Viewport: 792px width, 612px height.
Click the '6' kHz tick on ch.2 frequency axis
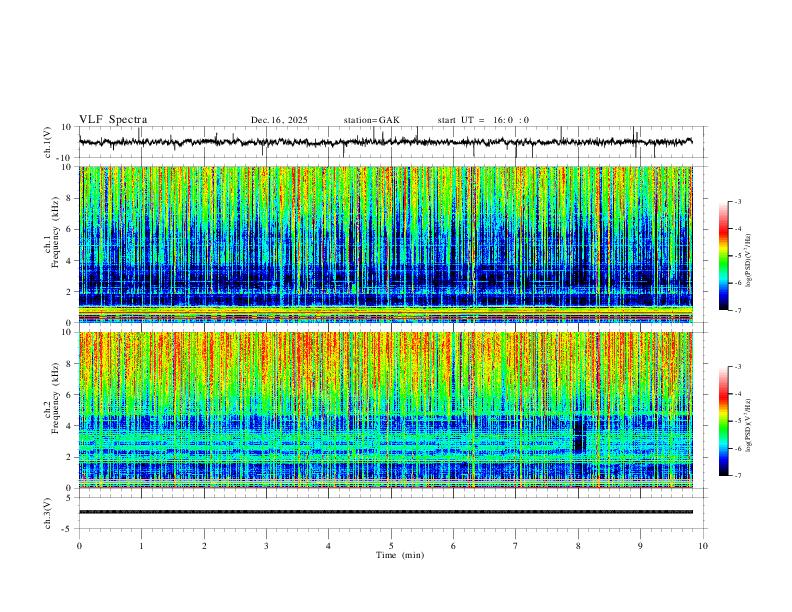[69, 394]
